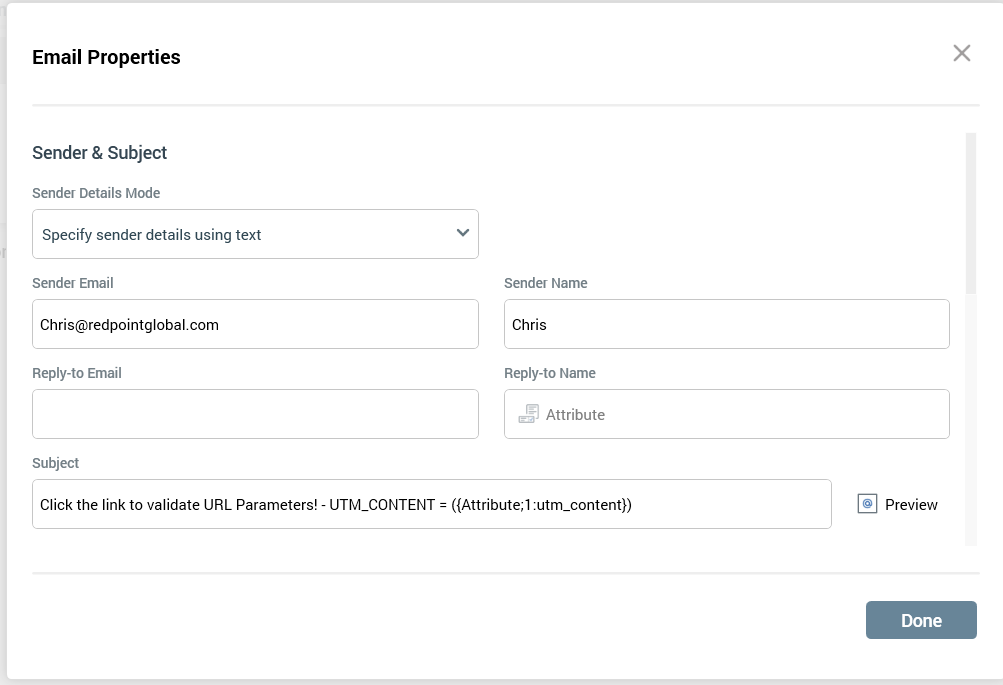This screenshot has width=1003, height=685.
Task: Click the 'Sender Name' field label
Action: (545, 283)
